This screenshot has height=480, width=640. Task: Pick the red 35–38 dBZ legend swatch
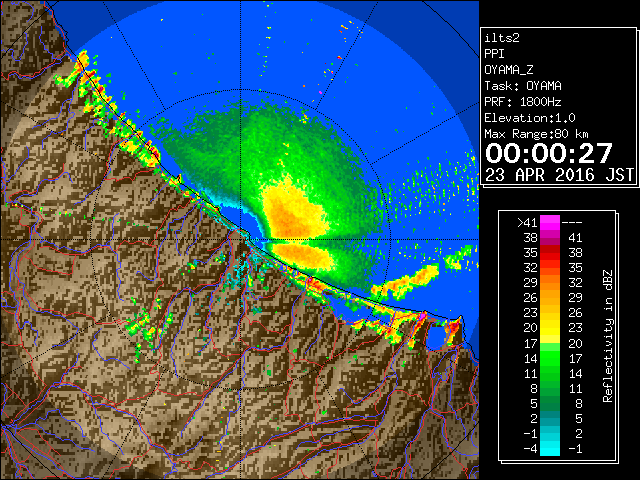click(550, 253)
